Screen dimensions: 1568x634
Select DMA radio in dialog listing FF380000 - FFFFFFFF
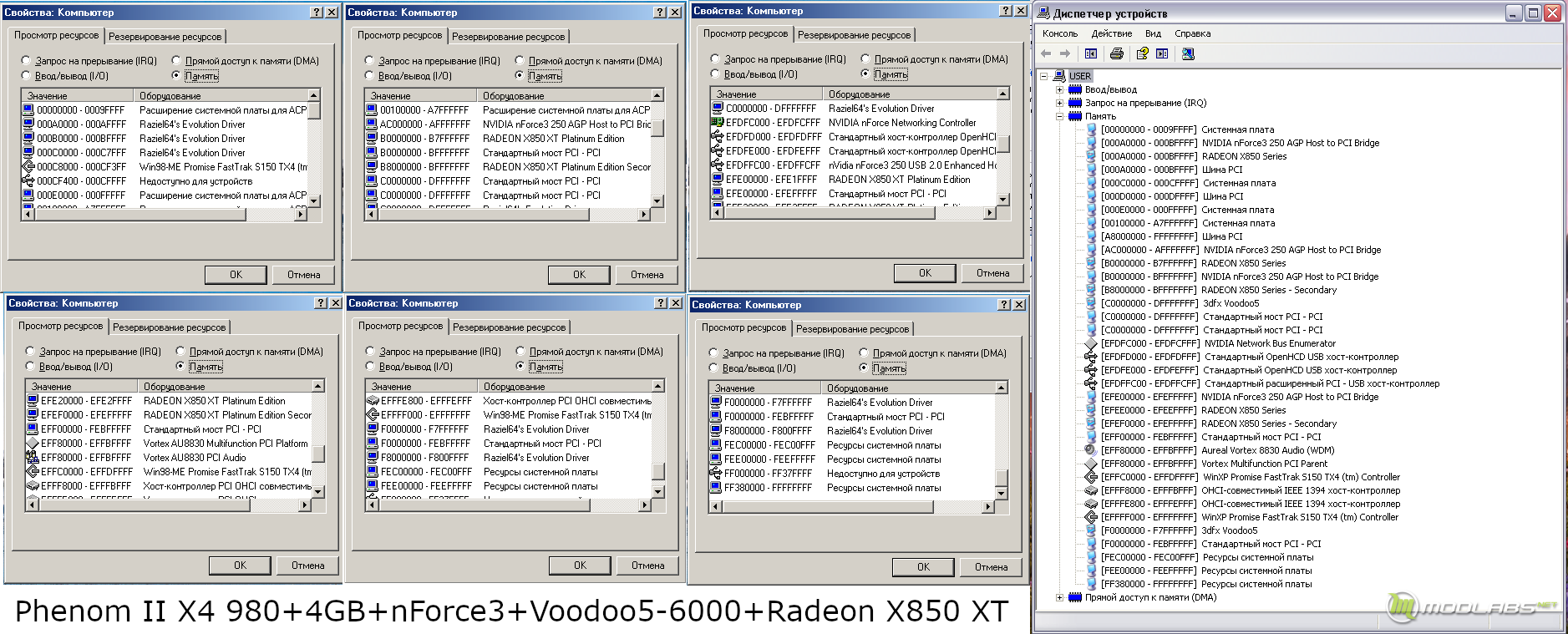point(864,353)
